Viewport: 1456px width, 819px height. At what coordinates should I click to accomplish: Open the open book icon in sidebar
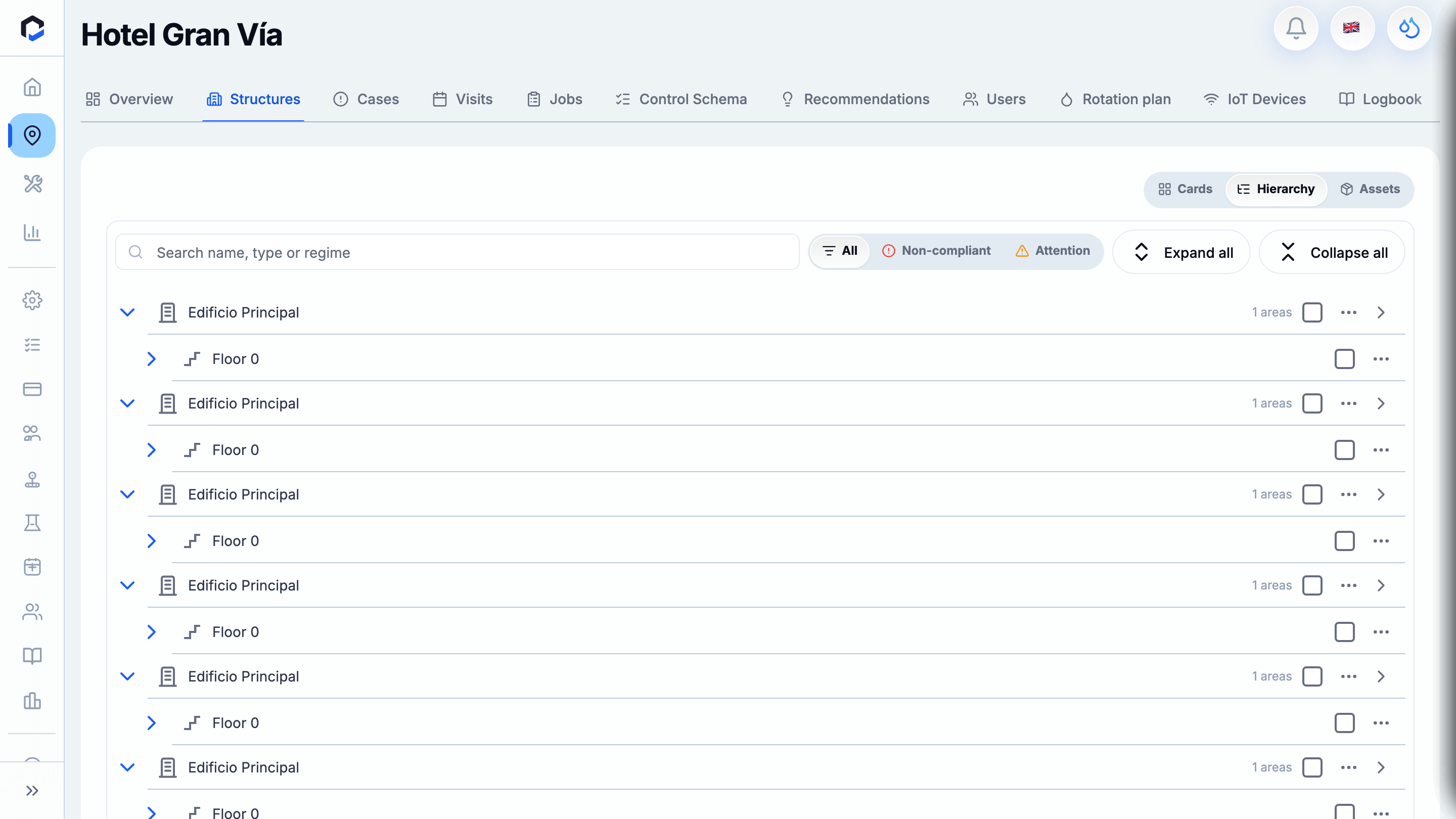pos(32,656)
